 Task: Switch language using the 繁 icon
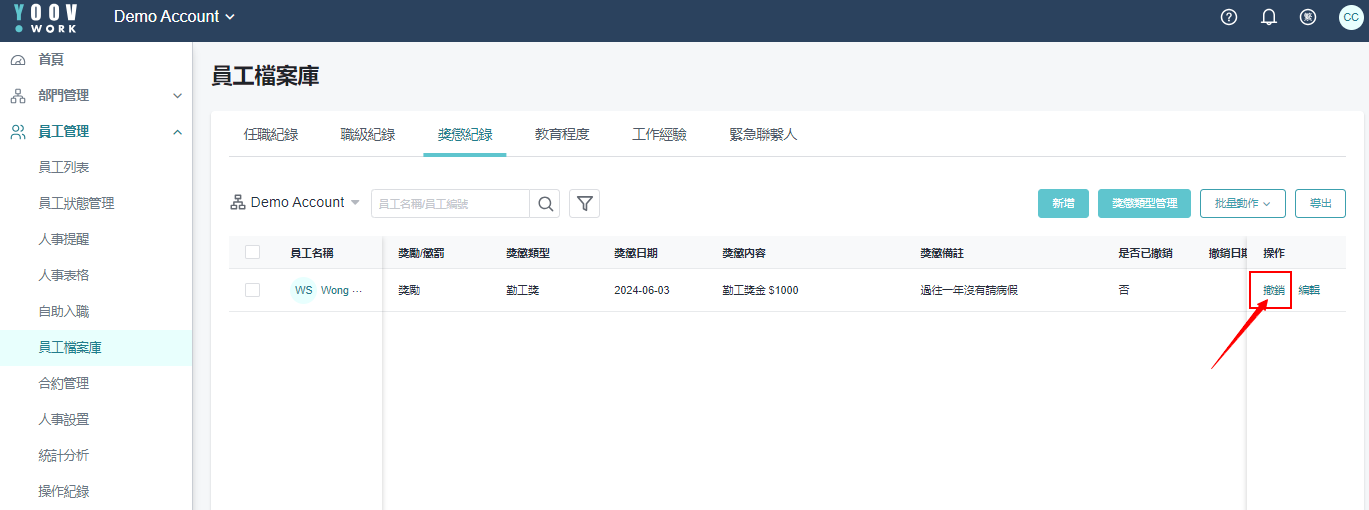tap(1307, 17)
